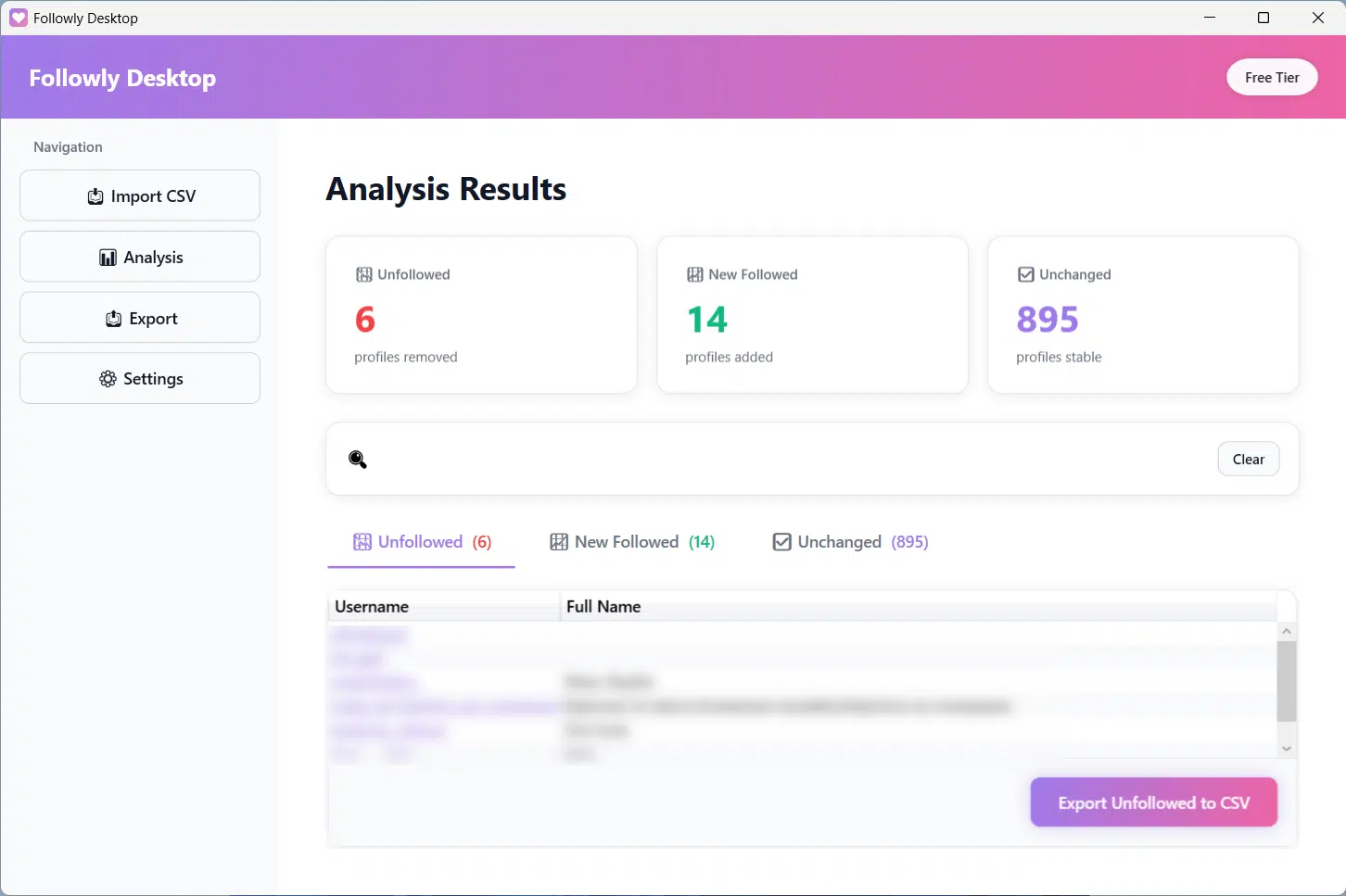Clear the search field
This screenshot has width=1346, height=896.
(x=1249, y=460)
